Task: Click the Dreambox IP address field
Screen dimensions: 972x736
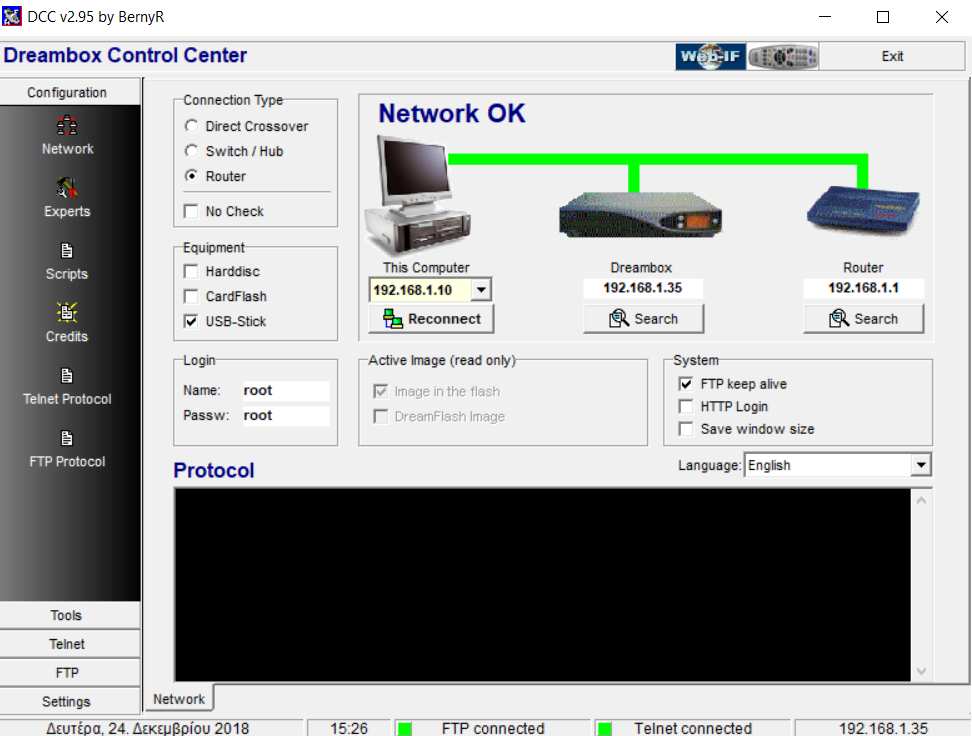Action: [643, 288]
